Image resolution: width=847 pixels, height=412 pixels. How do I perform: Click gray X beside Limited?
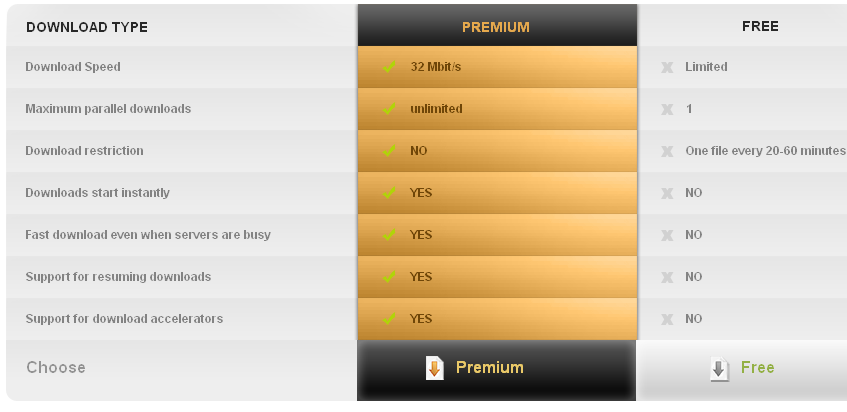667,67
